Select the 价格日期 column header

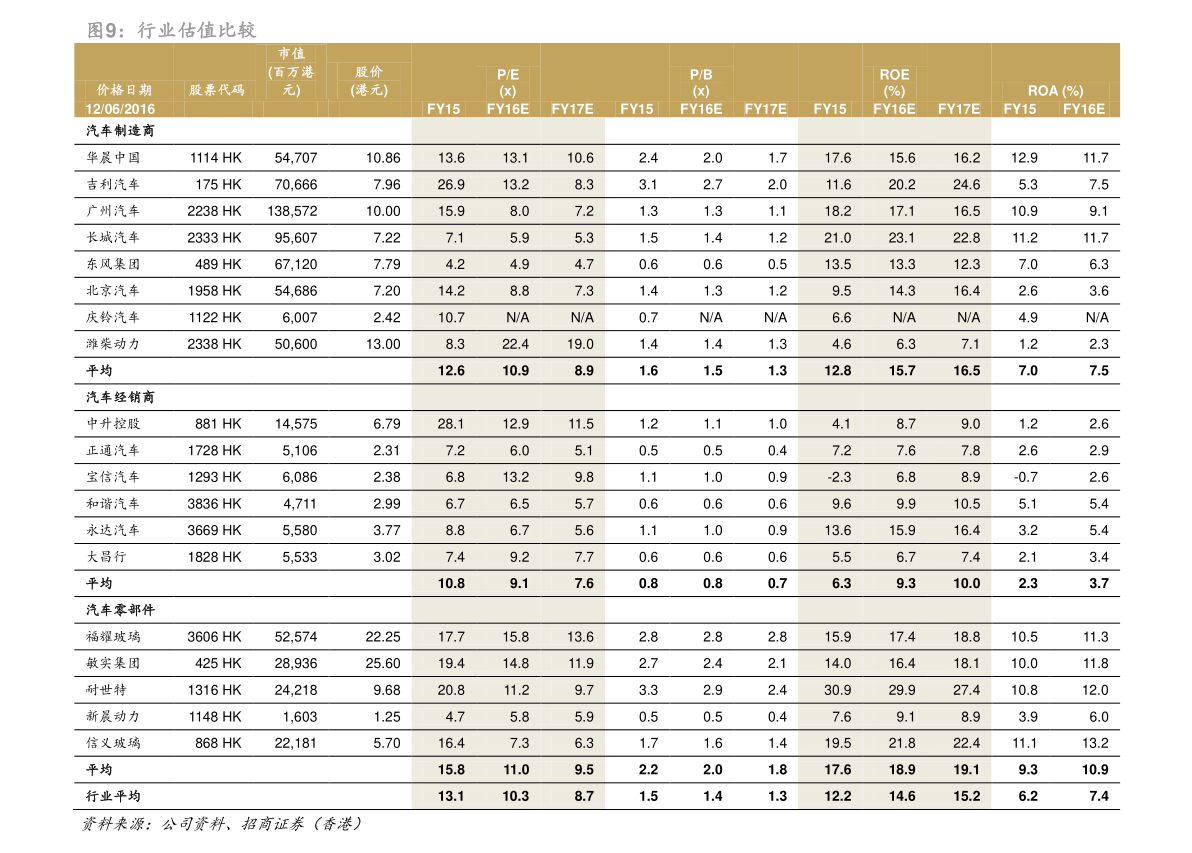[x=124, y=90]
